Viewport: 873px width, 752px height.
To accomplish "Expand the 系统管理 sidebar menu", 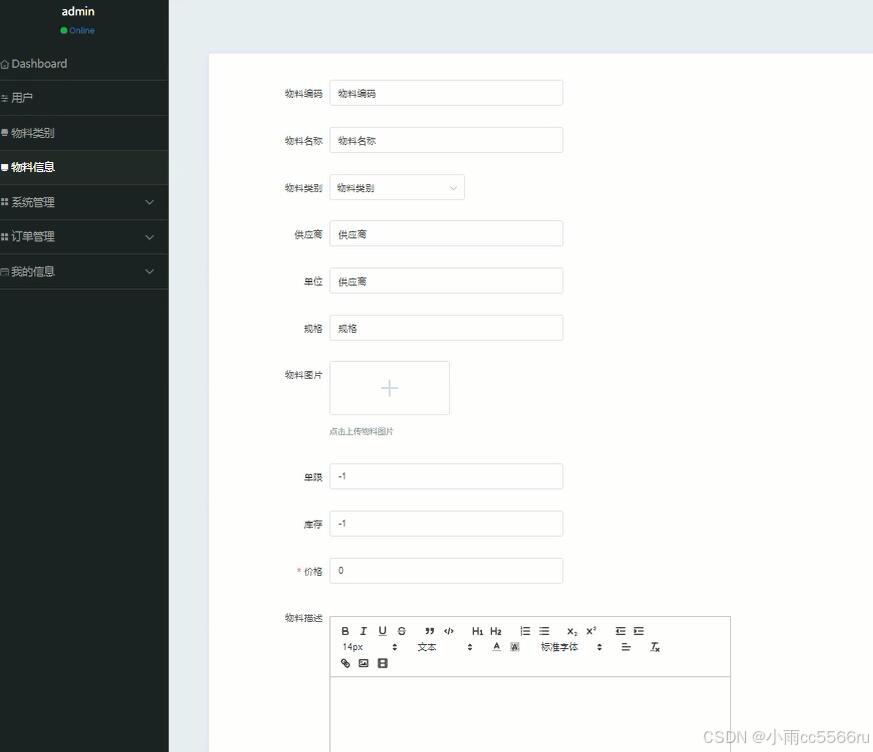I will [x=84, y=202].
